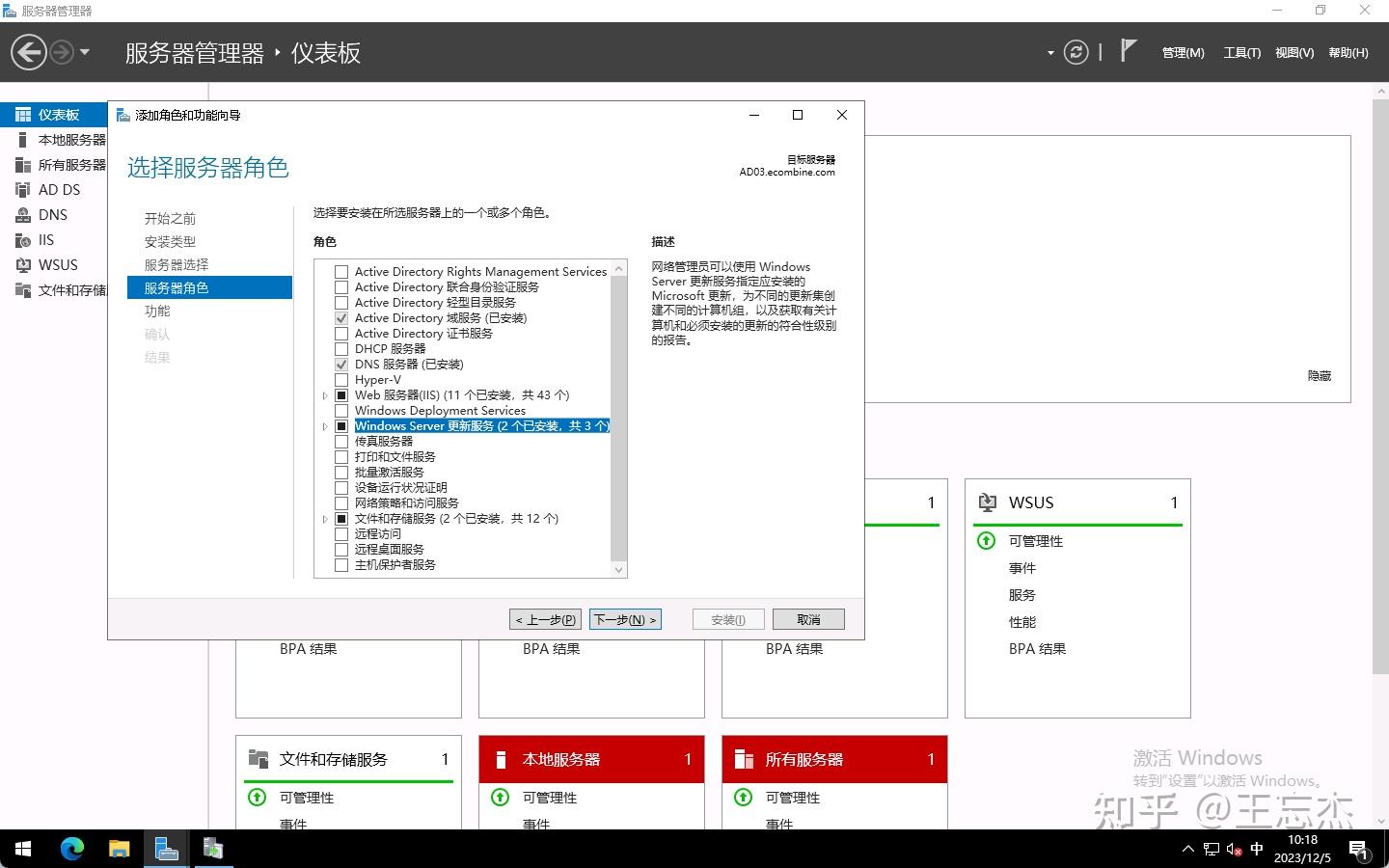Open WSUS tile 事件 link
1389x868 pixels.
[x=1022, y=568]
